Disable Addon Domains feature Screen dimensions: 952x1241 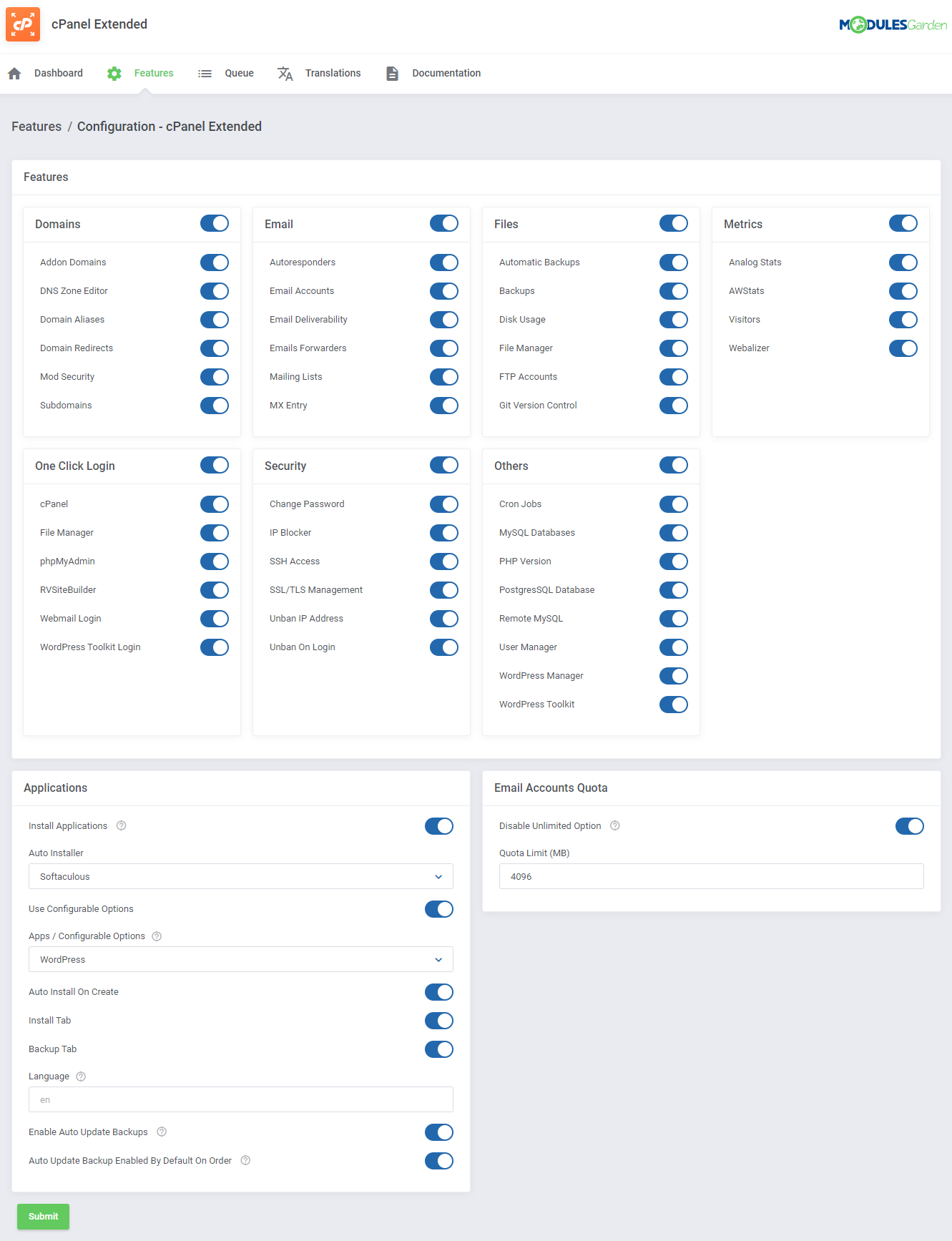point(215,263)
